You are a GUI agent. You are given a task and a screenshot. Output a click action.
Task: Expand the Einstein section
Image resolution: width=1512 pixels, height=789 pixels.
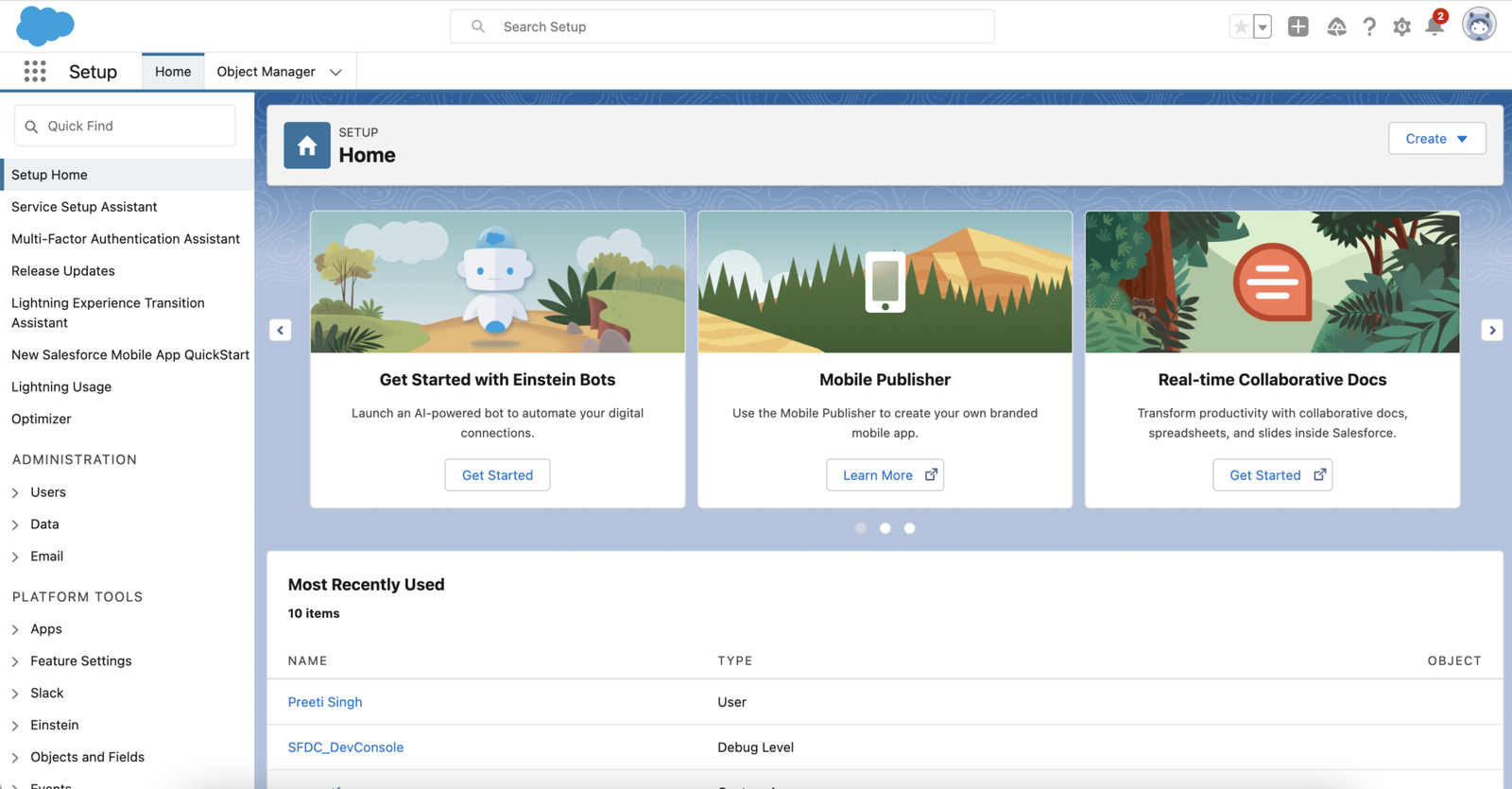15,726
